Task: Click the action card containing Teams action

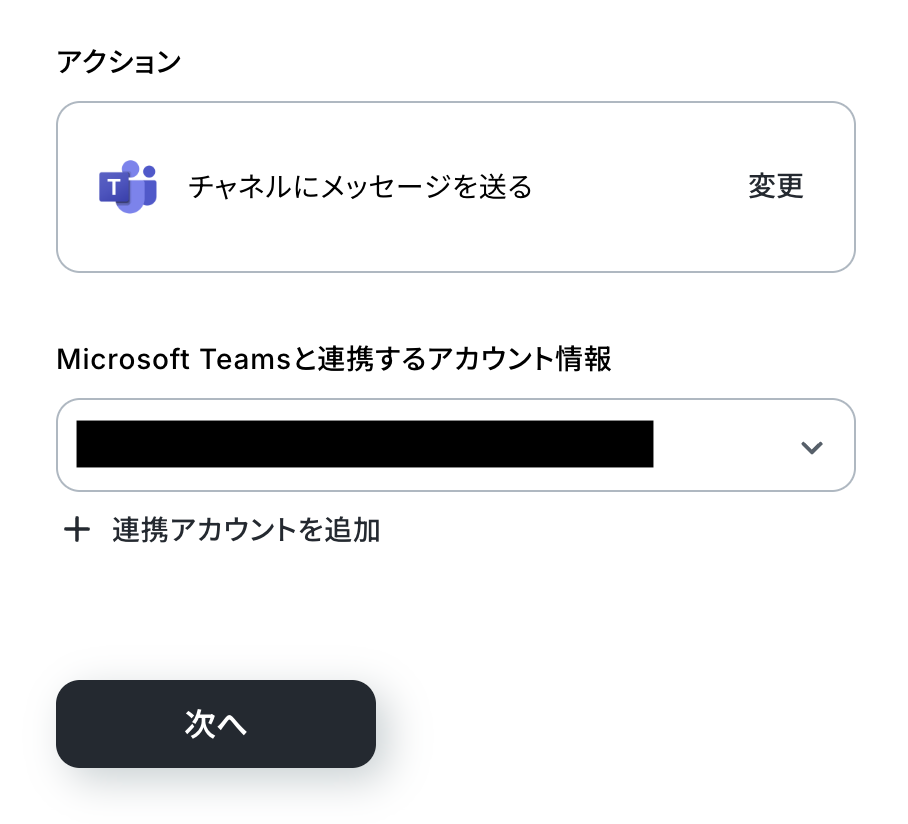Action: (x=456, y=187)
